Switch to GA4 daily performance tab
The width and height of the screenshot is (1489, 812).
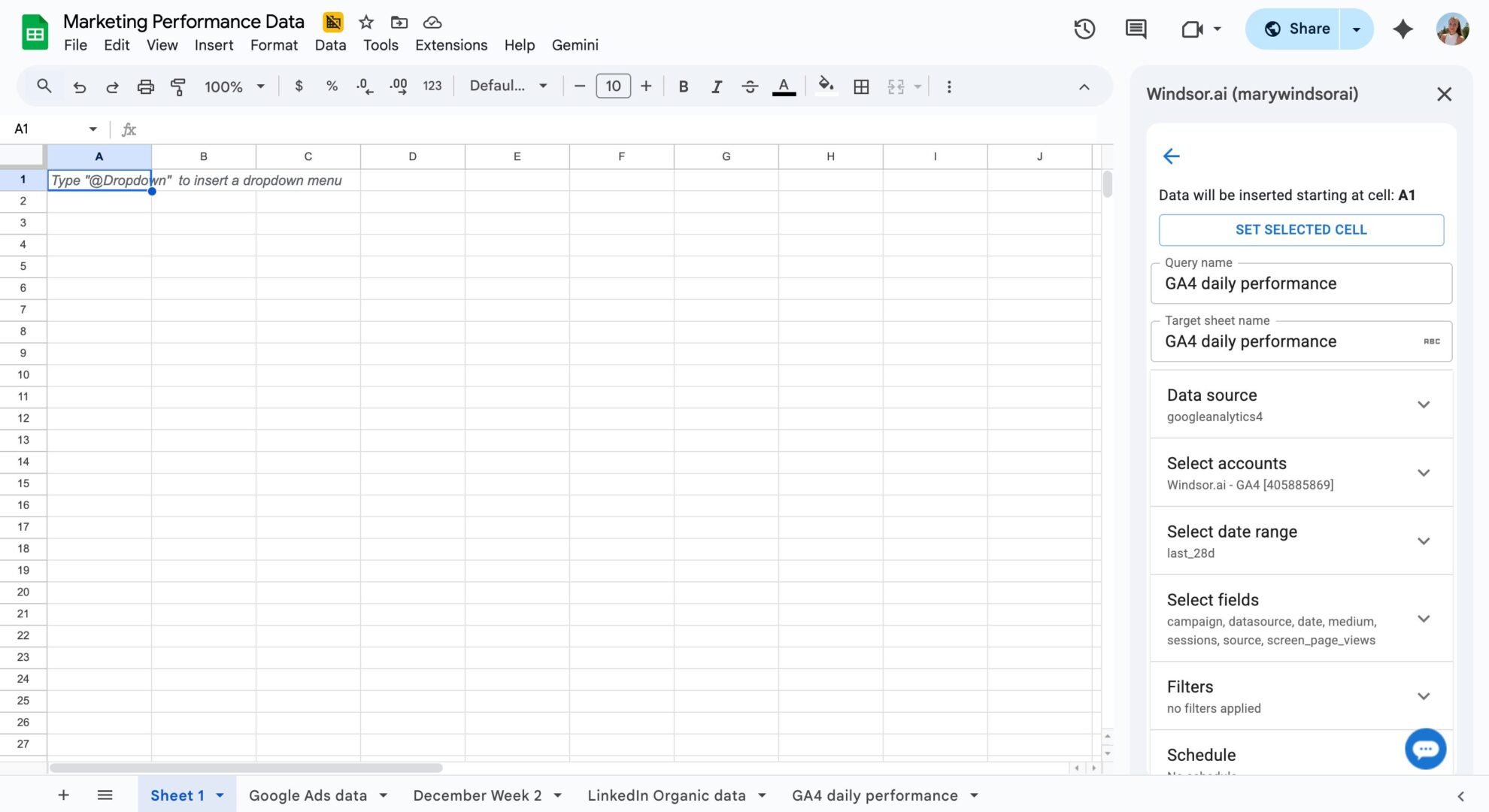click(x=875, y=795)
